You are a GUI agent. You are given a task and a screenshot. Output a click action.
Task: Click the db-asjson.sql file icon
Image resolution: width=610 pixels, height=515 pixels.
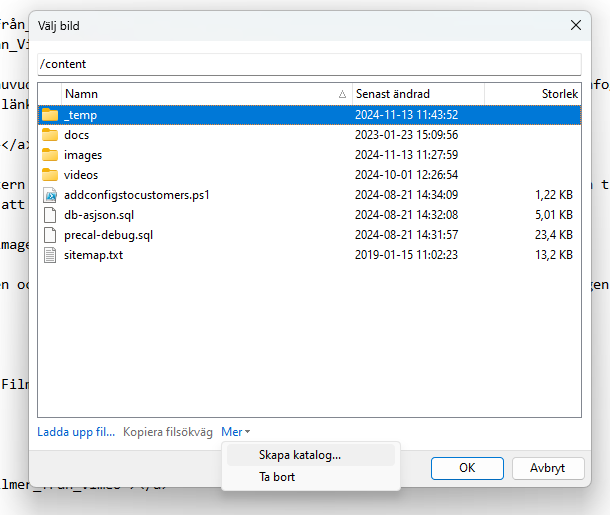[x=50, y=215]
